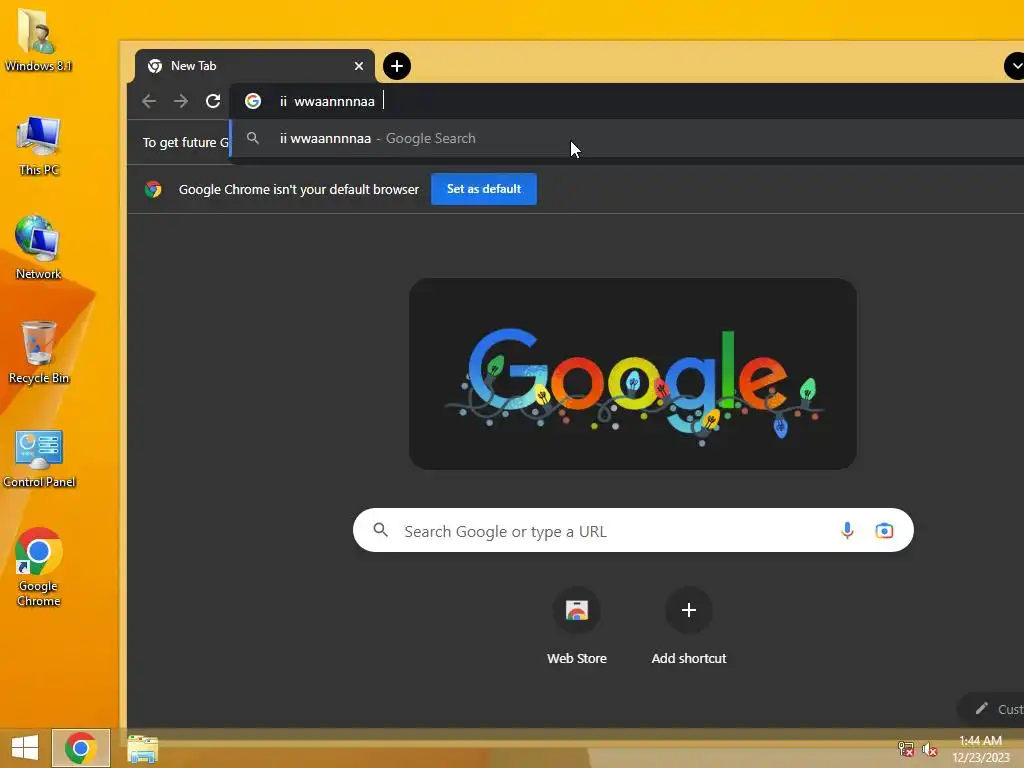Open the Google holiday lights doodle
Image resolution: width=1024 pixels, height=768 pixels.
(633, 374)
